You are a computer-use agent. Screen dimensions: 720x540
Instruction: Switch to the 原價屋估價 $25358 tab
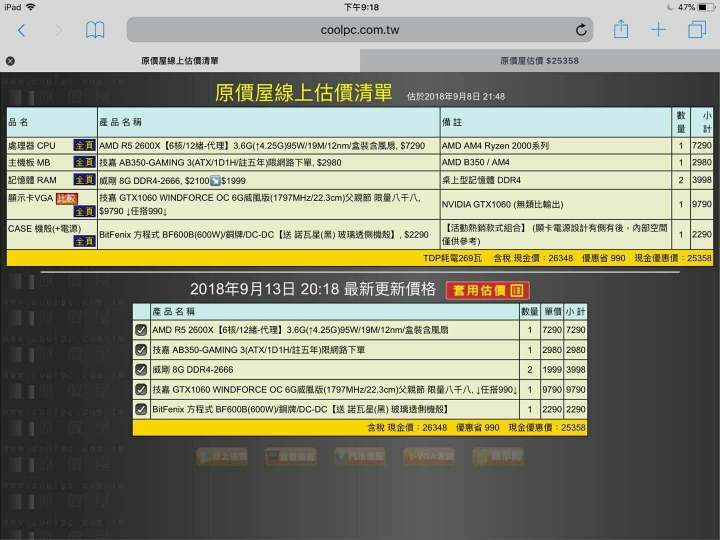(x=540, y=61)
